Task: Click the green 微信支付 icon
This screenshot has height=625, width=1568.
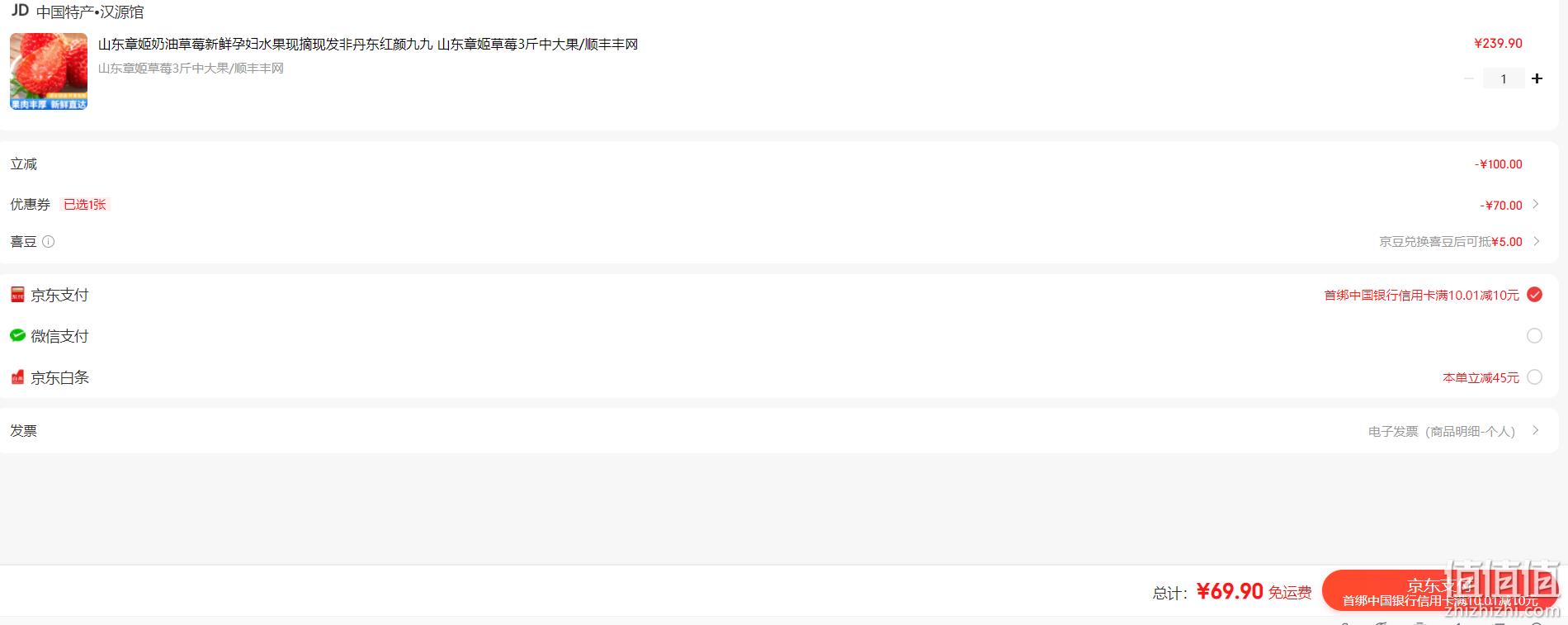Action: [17, 335]
